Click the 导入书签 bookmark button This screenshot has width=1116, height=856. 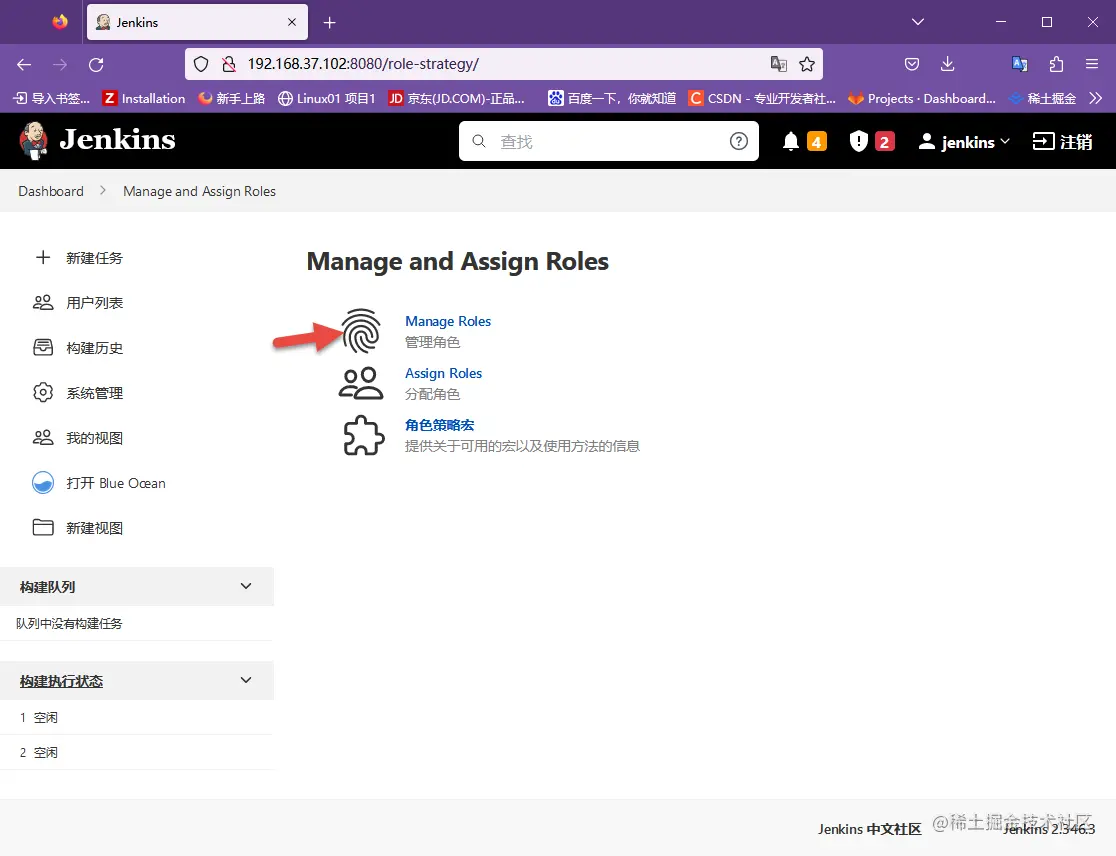coord(52,98)
